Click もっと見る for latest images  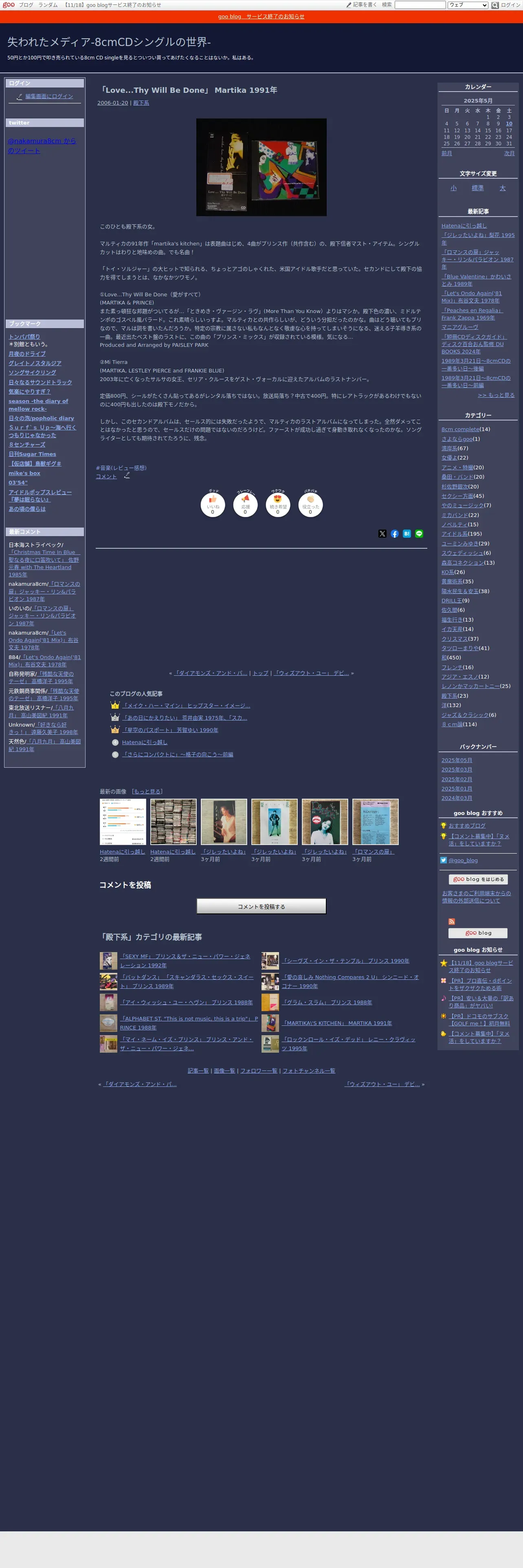click(147, 791)
